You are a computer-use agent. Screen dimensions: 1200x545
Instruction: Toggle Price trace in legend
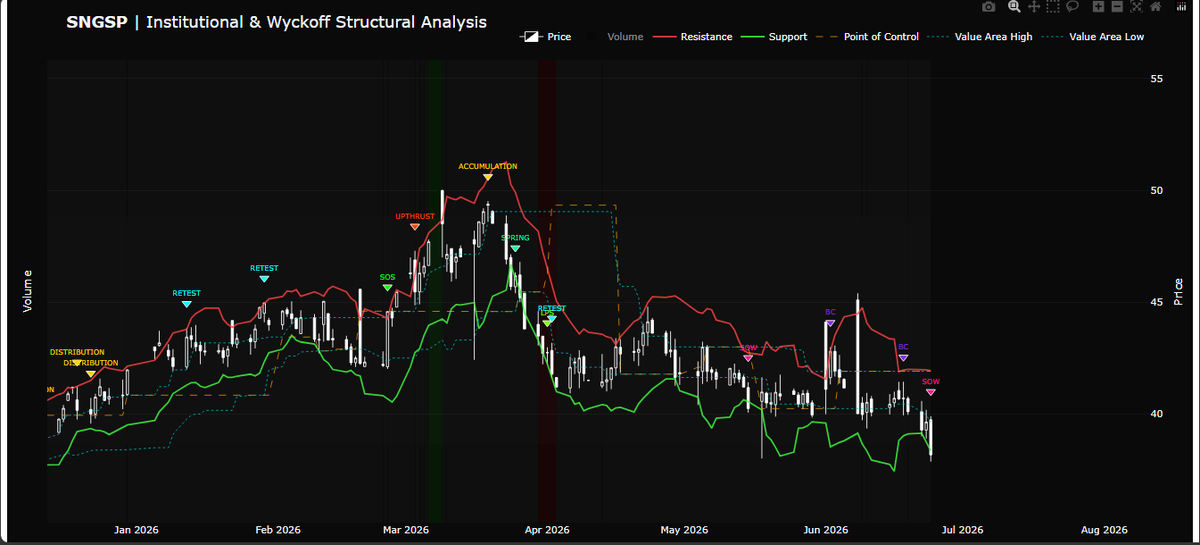546,37
